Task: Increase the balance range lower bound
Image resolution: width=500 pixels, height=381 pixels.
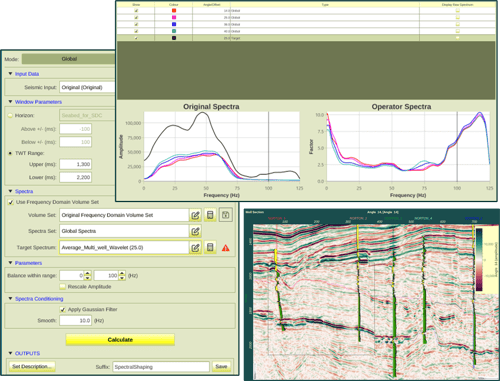Action: (88, 273)
